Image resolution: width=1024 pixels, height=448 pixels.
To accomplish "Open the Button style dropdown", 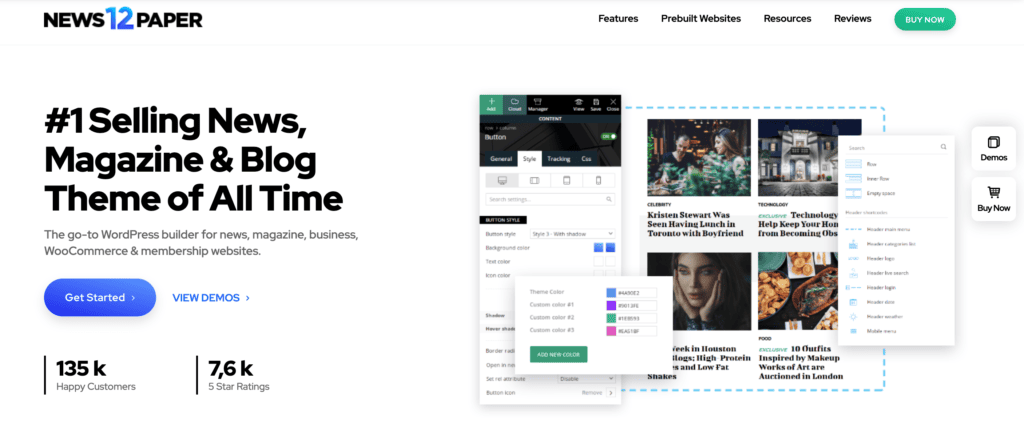I will pyautogui.click(x=572, y=234).
